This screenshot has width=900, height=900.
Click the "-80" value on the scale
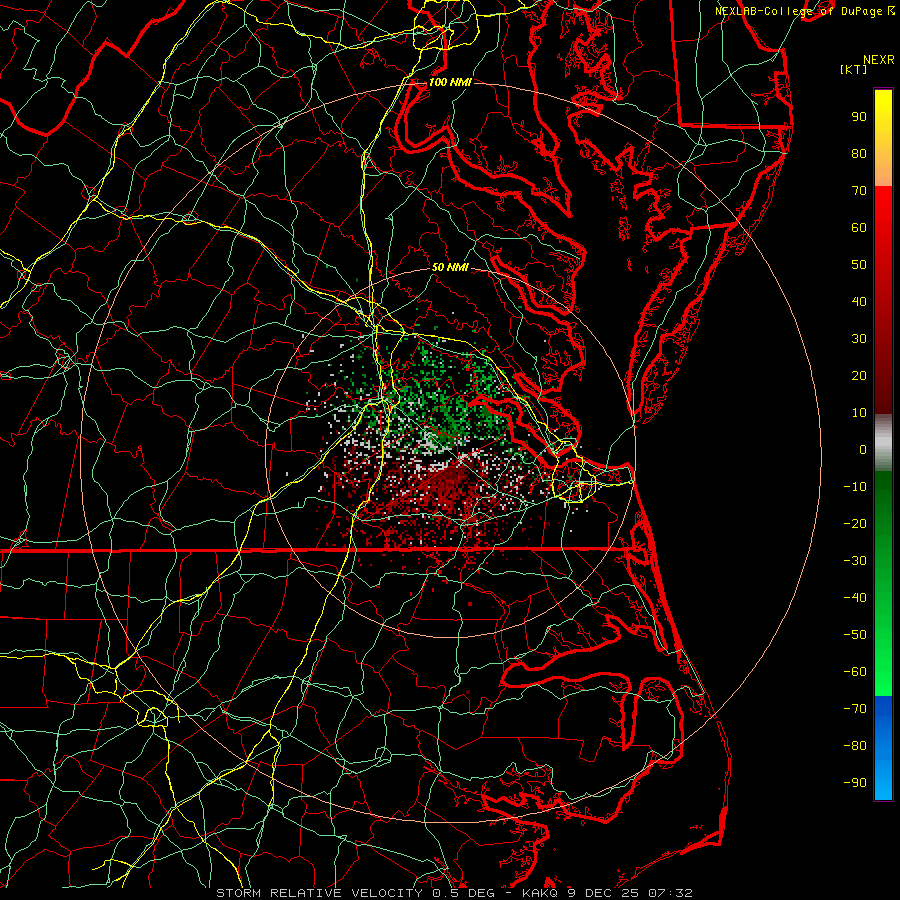[x=855, y=746]
